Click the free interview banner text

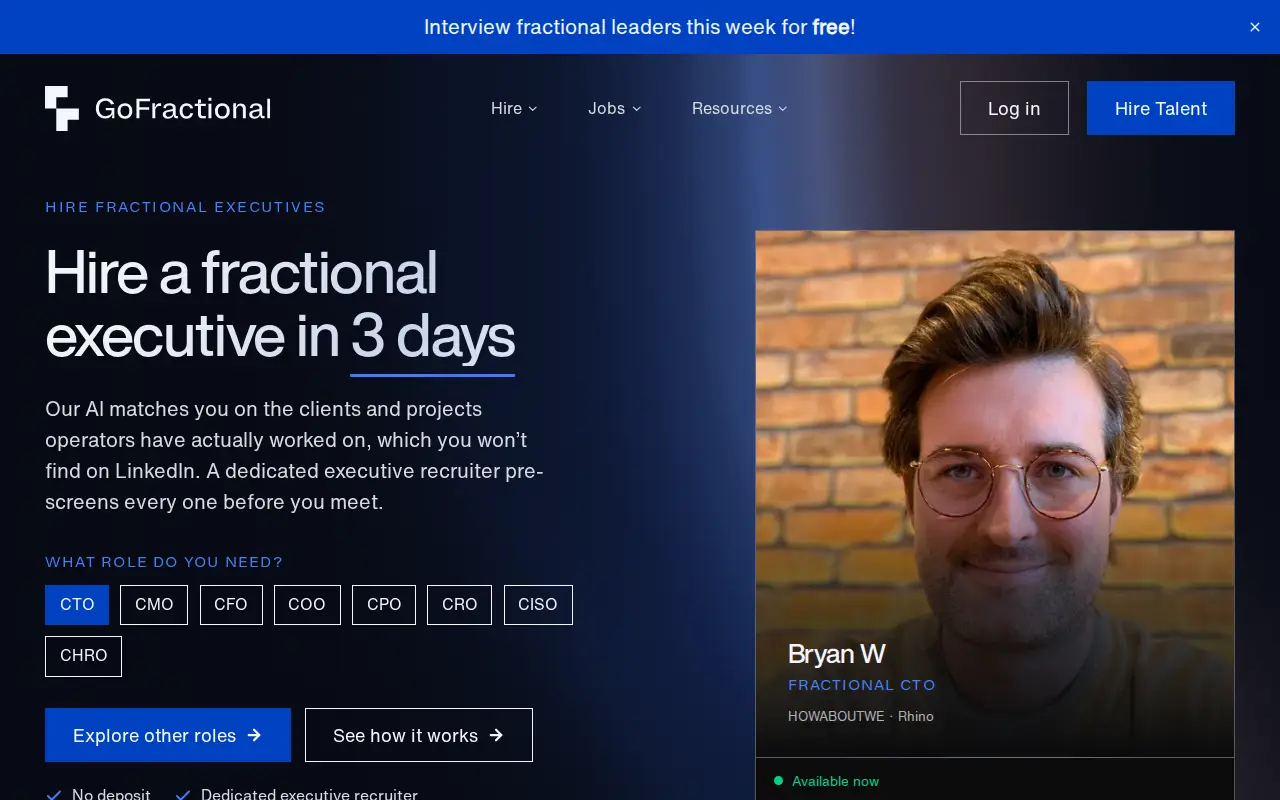coord(640,27)
